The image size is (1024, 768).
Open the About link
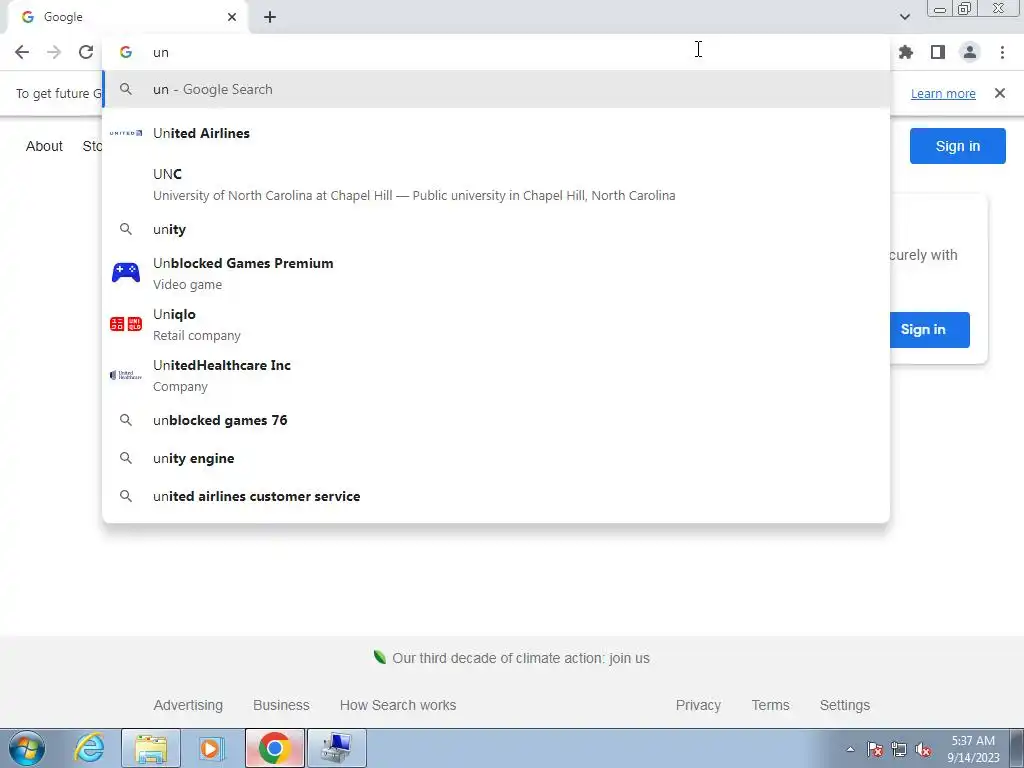pos(44,146)
